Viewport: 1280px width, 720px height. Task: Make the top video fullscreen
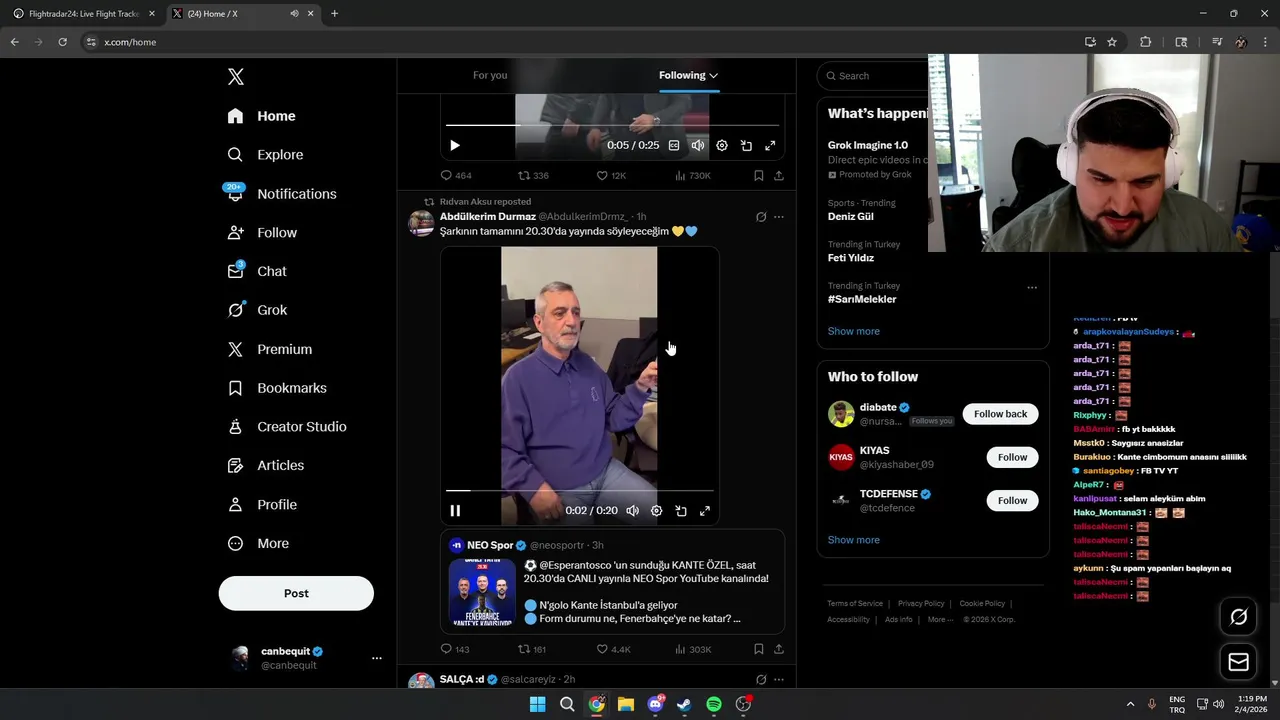(x=770, y=146)
